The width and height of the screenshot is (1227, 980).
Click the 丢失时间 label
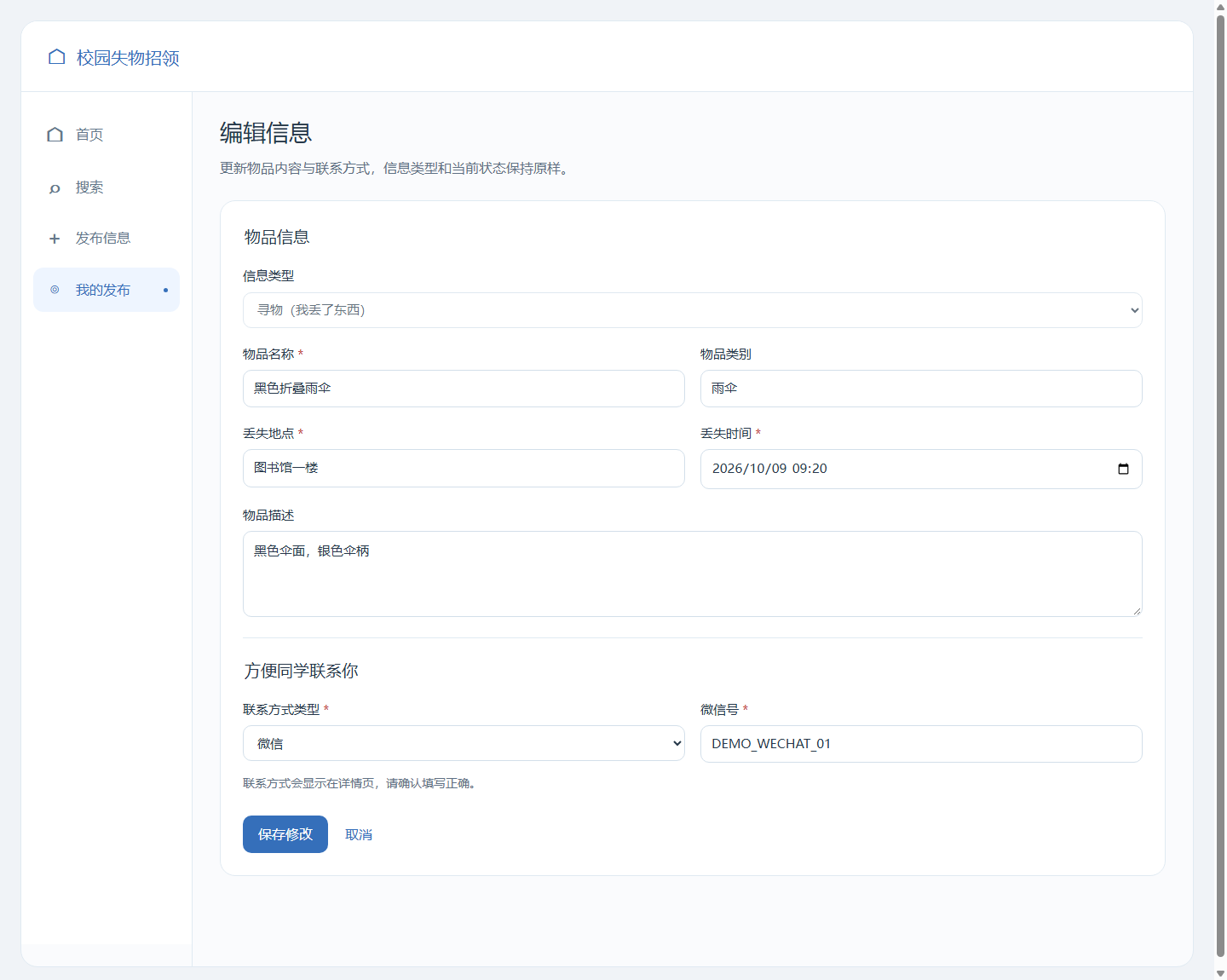726,434
